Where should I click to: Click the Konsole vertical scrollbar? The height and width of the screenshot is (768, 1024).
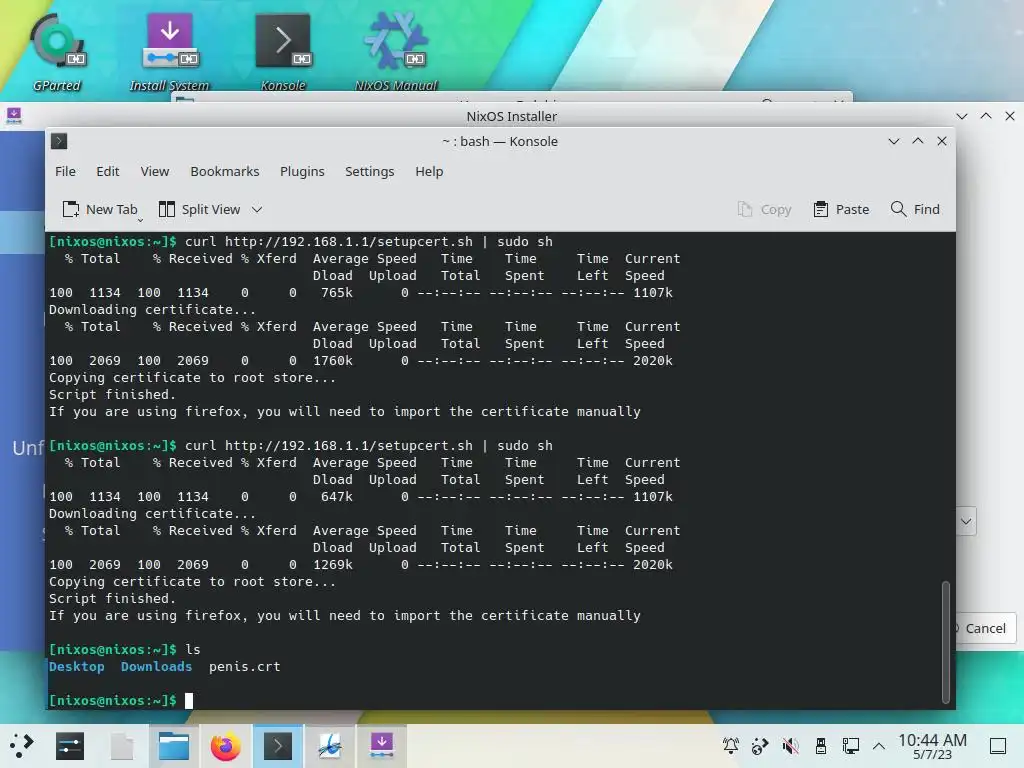[946, 642]
